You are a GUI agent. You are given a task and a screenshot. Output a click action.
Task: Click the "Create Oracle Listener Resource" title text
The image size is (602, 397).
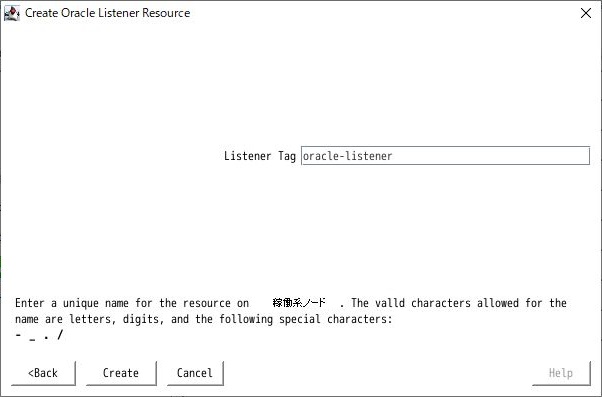coord(108,13)
